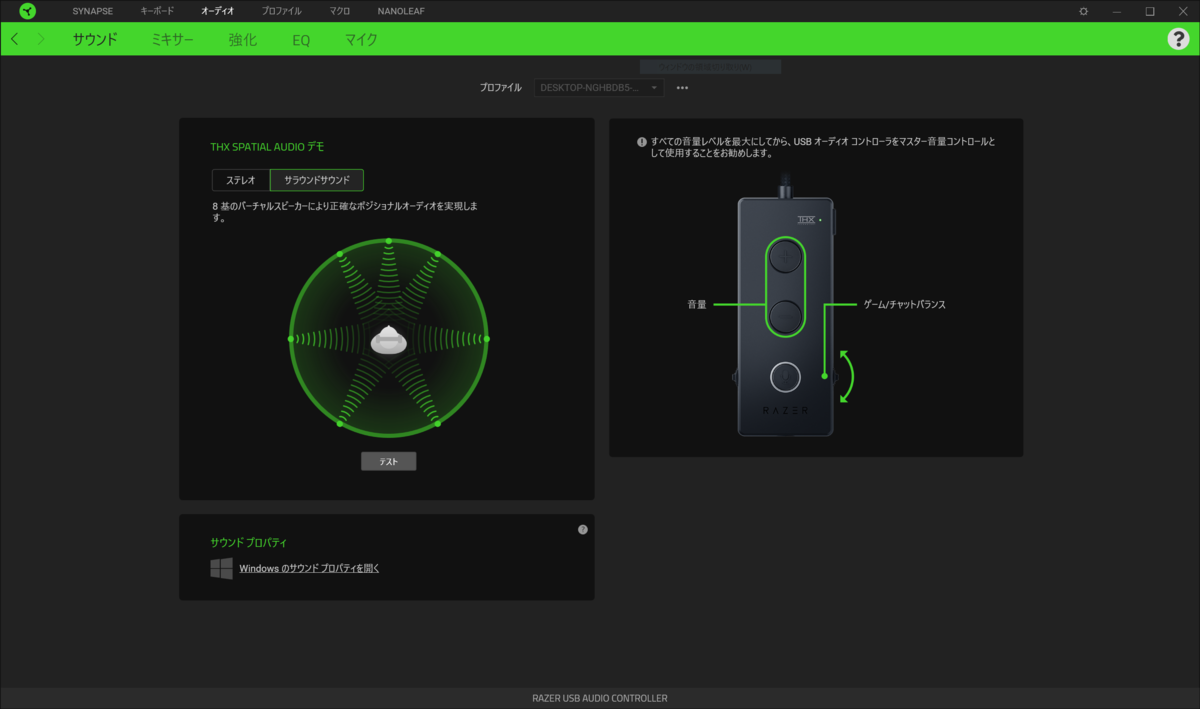
Task: Switch to the サウンド subtab
Action: pos(95,40)
